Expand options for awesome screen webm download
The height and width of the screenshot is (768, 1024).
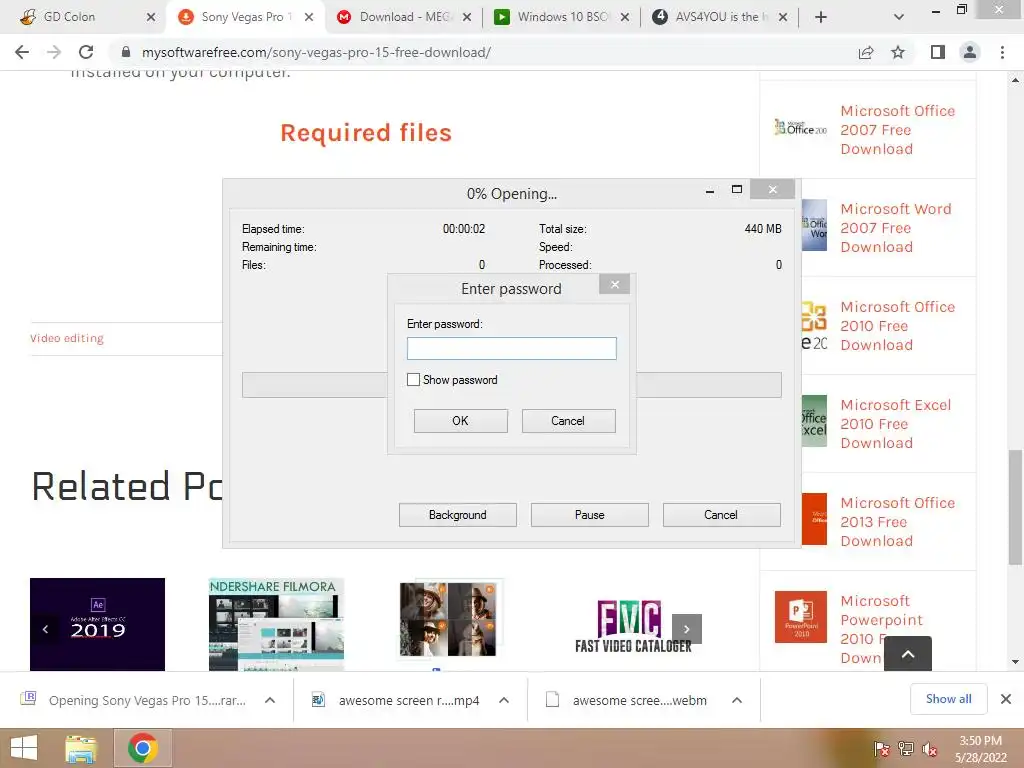click(x=737, y=700)
